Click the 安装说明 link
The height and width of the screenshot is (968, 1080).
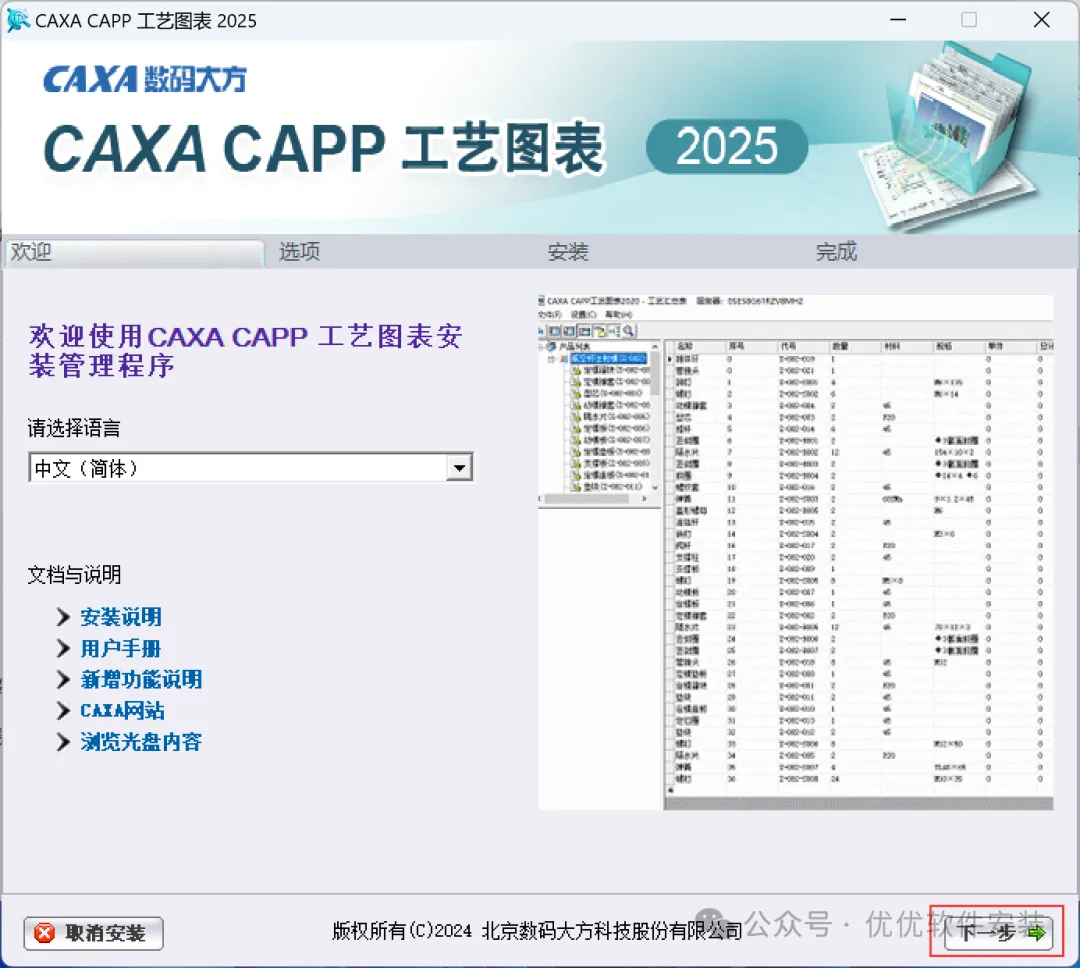click(121, 617)
